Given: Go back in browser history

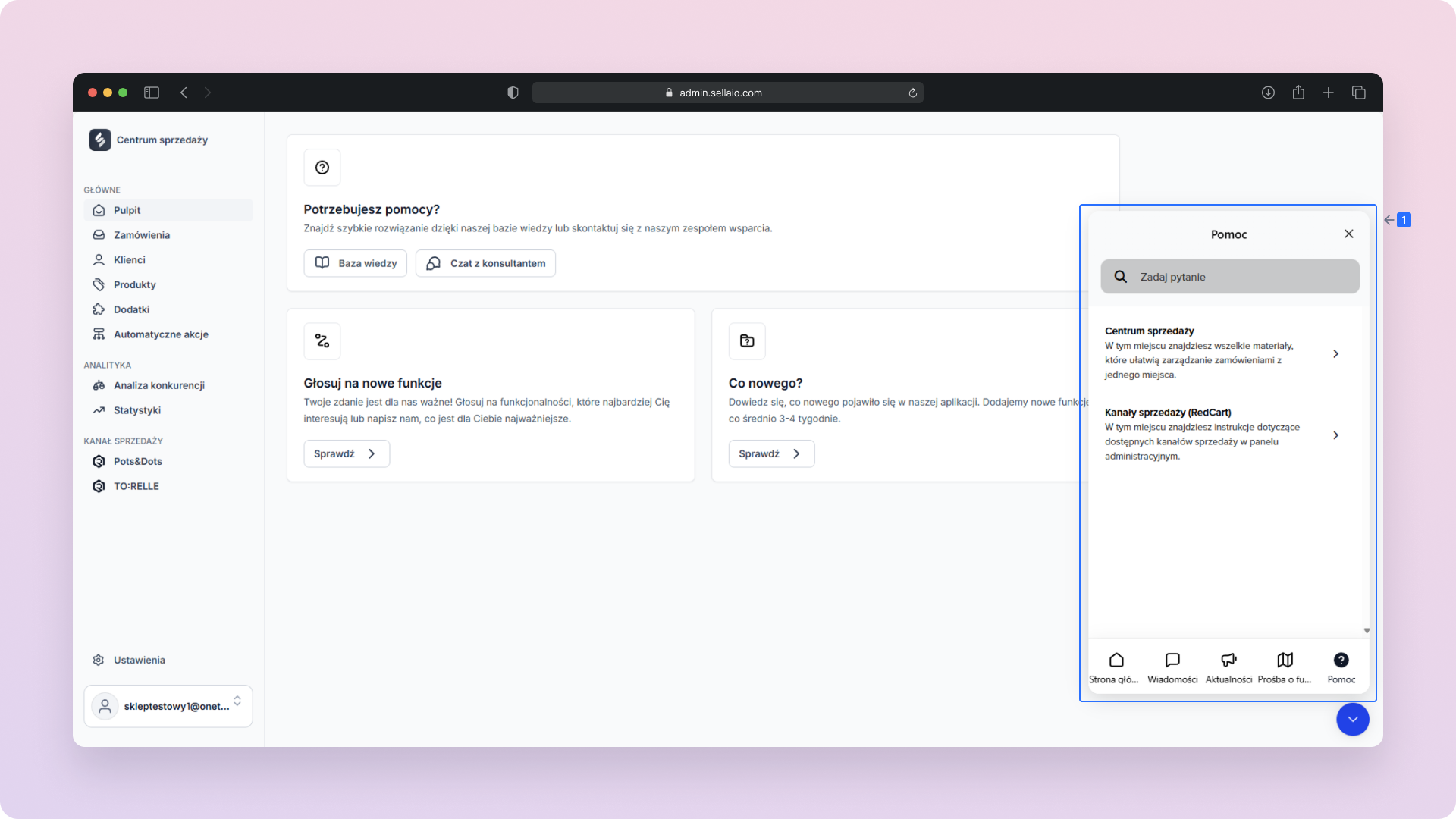Looking at the screenshot, I should pyautogui.click(x=184, y=93).
